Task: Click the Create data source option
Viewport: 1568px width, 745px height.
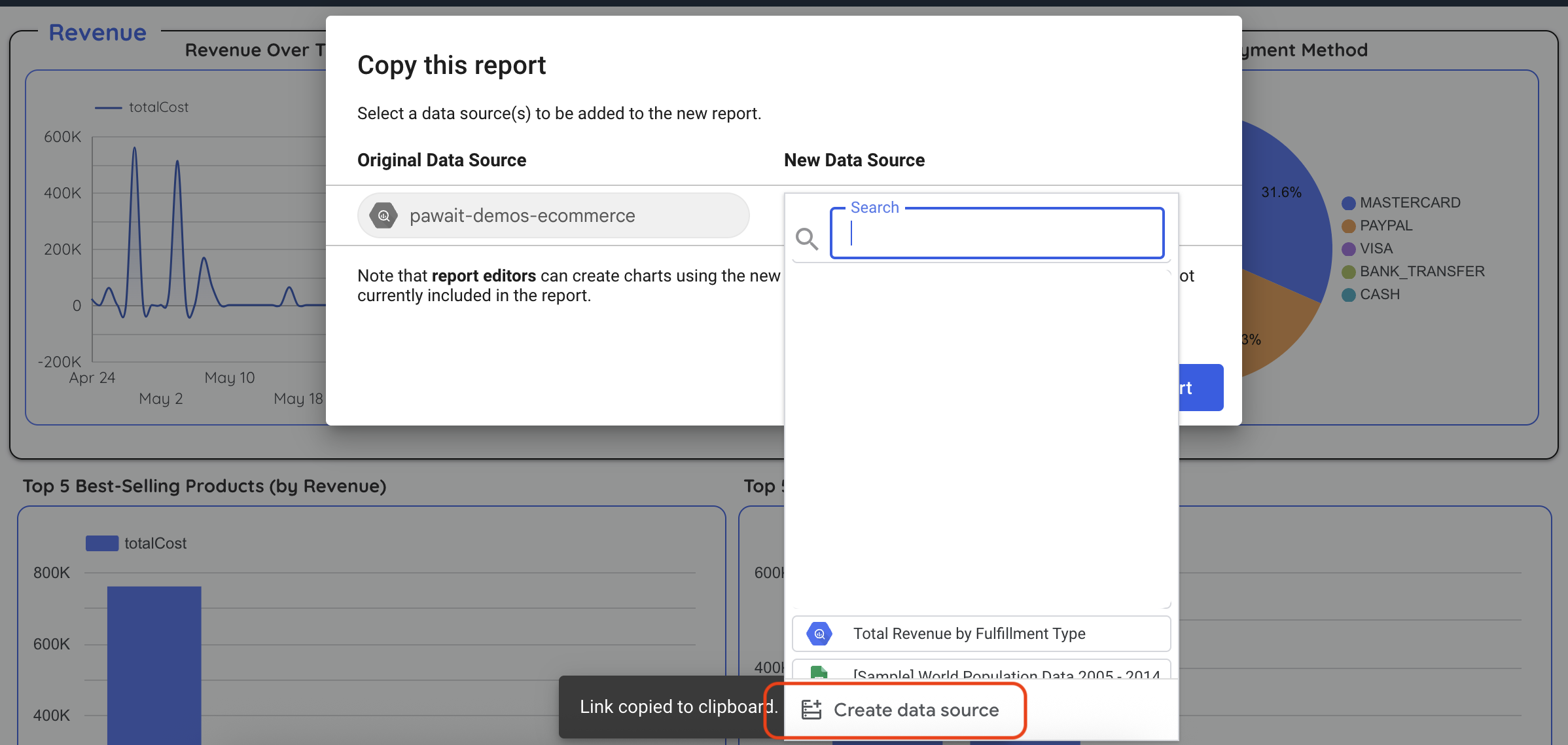Action: click(915, 709)
